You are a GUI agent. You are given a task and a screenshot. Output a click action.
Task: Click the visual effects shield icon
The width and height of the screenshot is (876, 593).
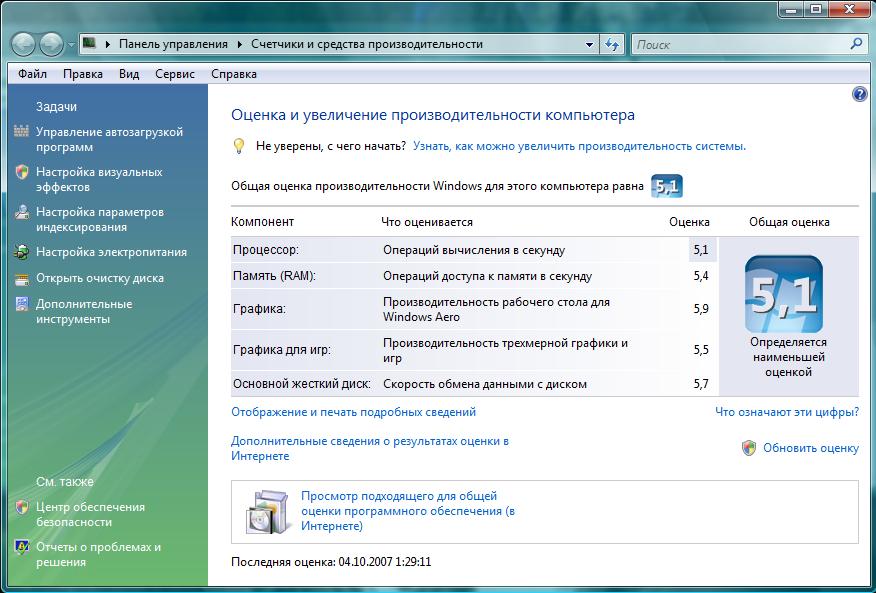click(x=22, y=172)
